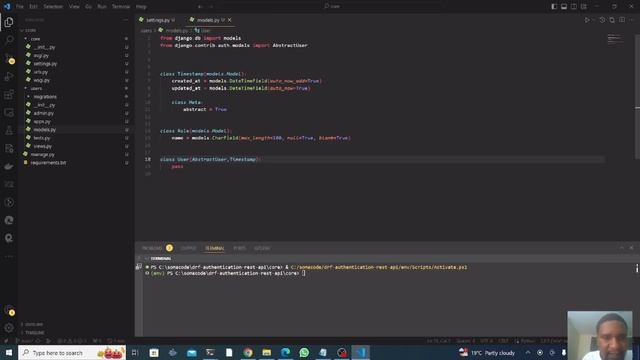Click the editor code minimap
Viewport: 640px width, 360px height.
pyautogui.click(x=614, y=39)
